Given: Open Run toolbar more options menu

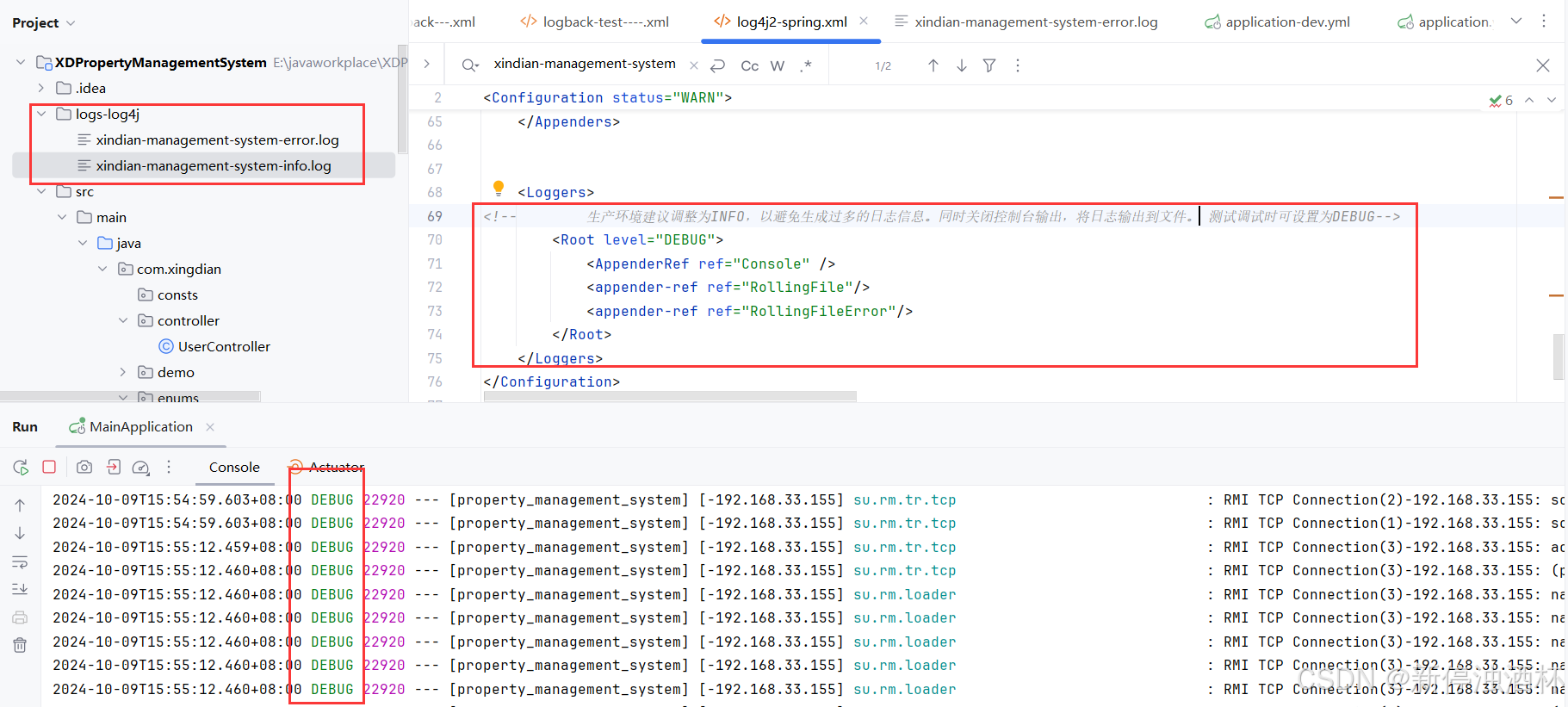Looking at the screenshot, I should click(x=169, y=467).
